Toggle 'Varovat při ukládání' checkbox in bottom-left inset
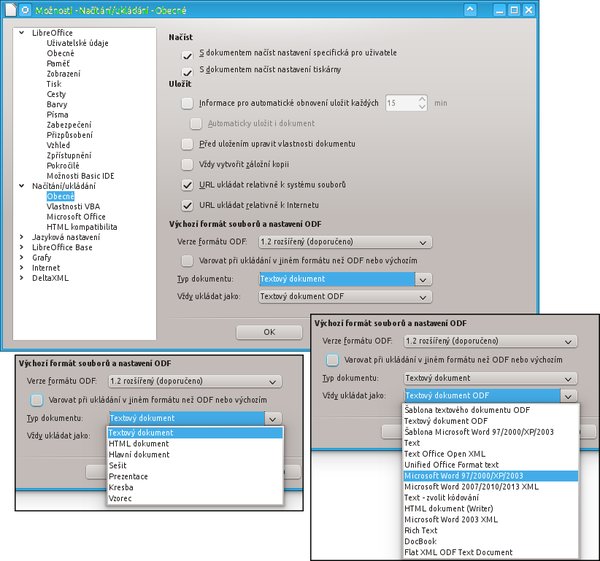This screenshot has width=600, height=561. pyautogui.click(x=37, y=400)
